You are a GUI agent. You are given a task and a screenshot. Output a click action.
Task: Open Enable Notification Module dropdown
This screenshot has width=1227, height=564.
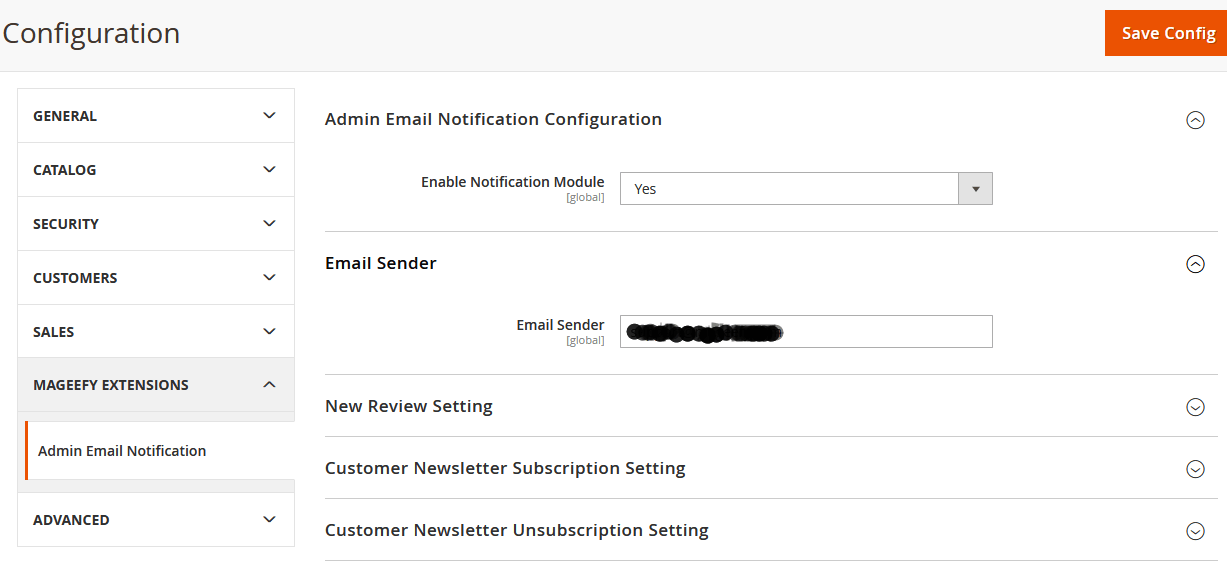point(790,189)
